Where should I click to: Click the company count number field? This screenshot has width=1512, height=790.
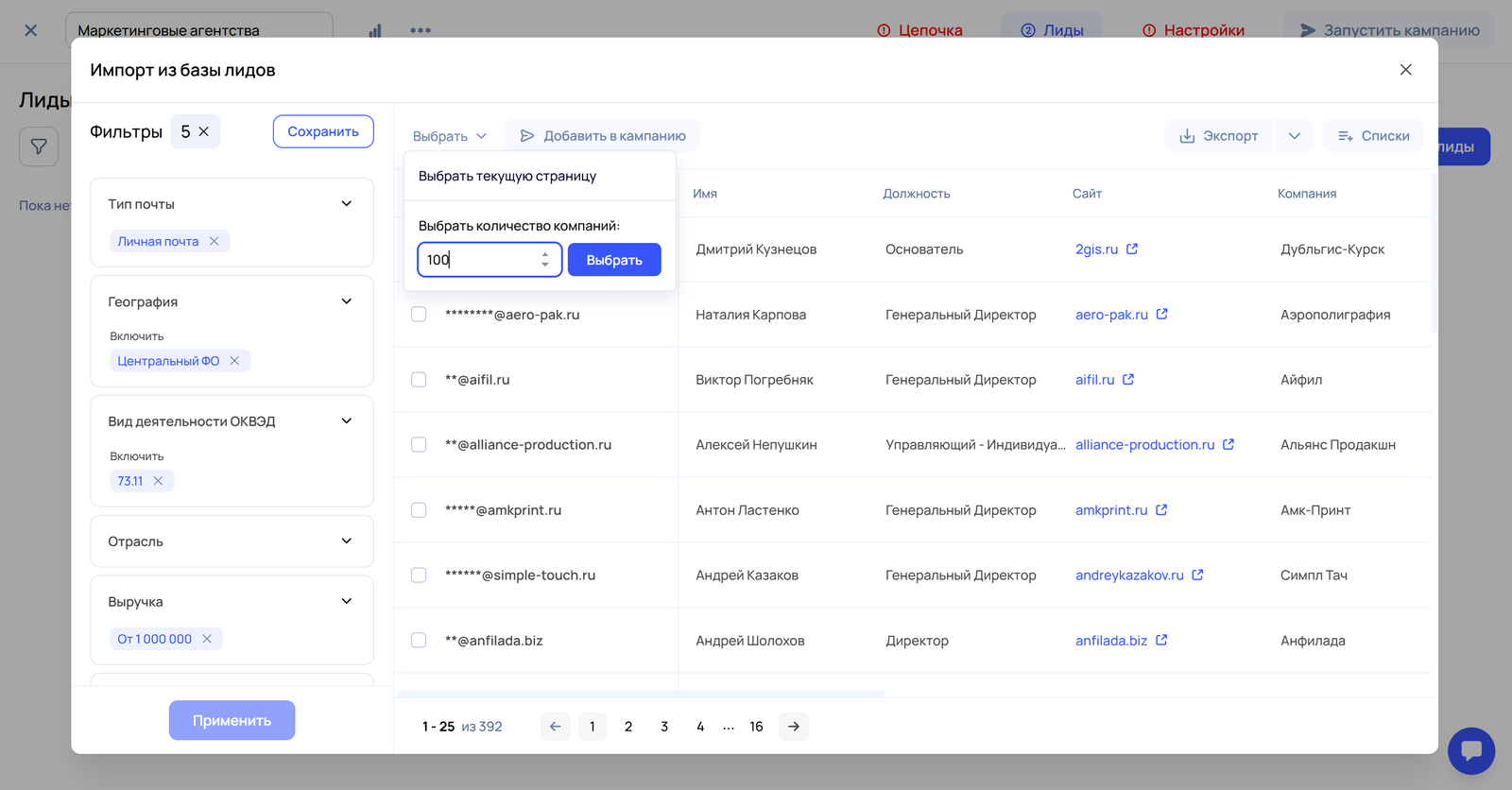(x=479, y=260)
